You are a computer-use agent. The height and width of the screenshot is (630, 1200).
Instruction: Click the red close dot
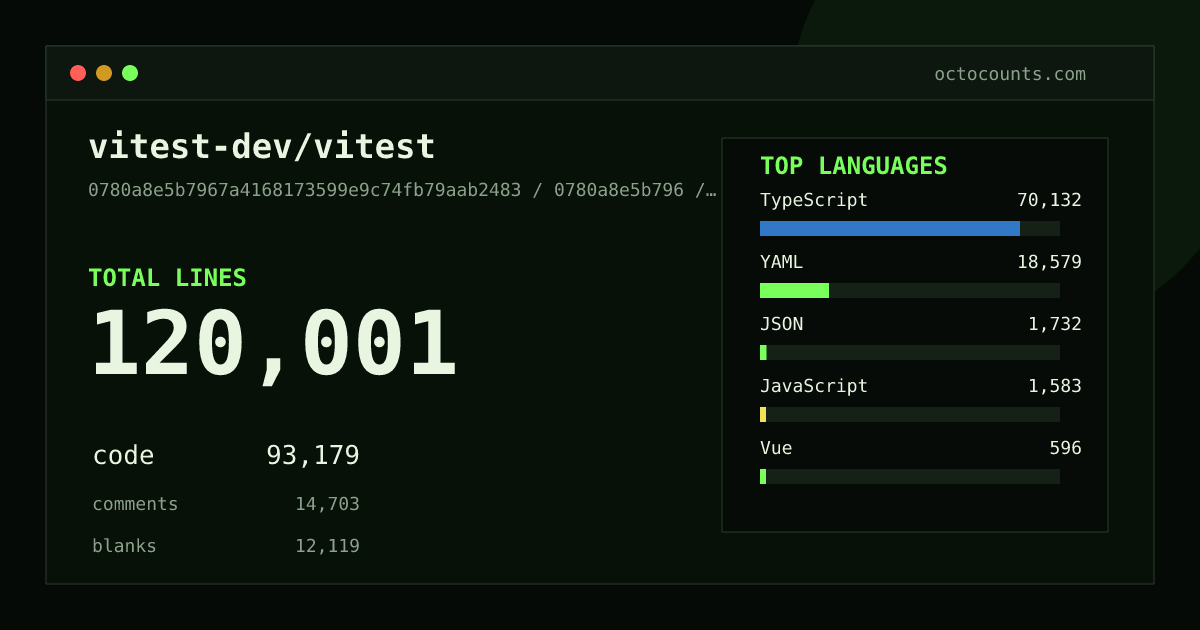[x=78, y=73]
